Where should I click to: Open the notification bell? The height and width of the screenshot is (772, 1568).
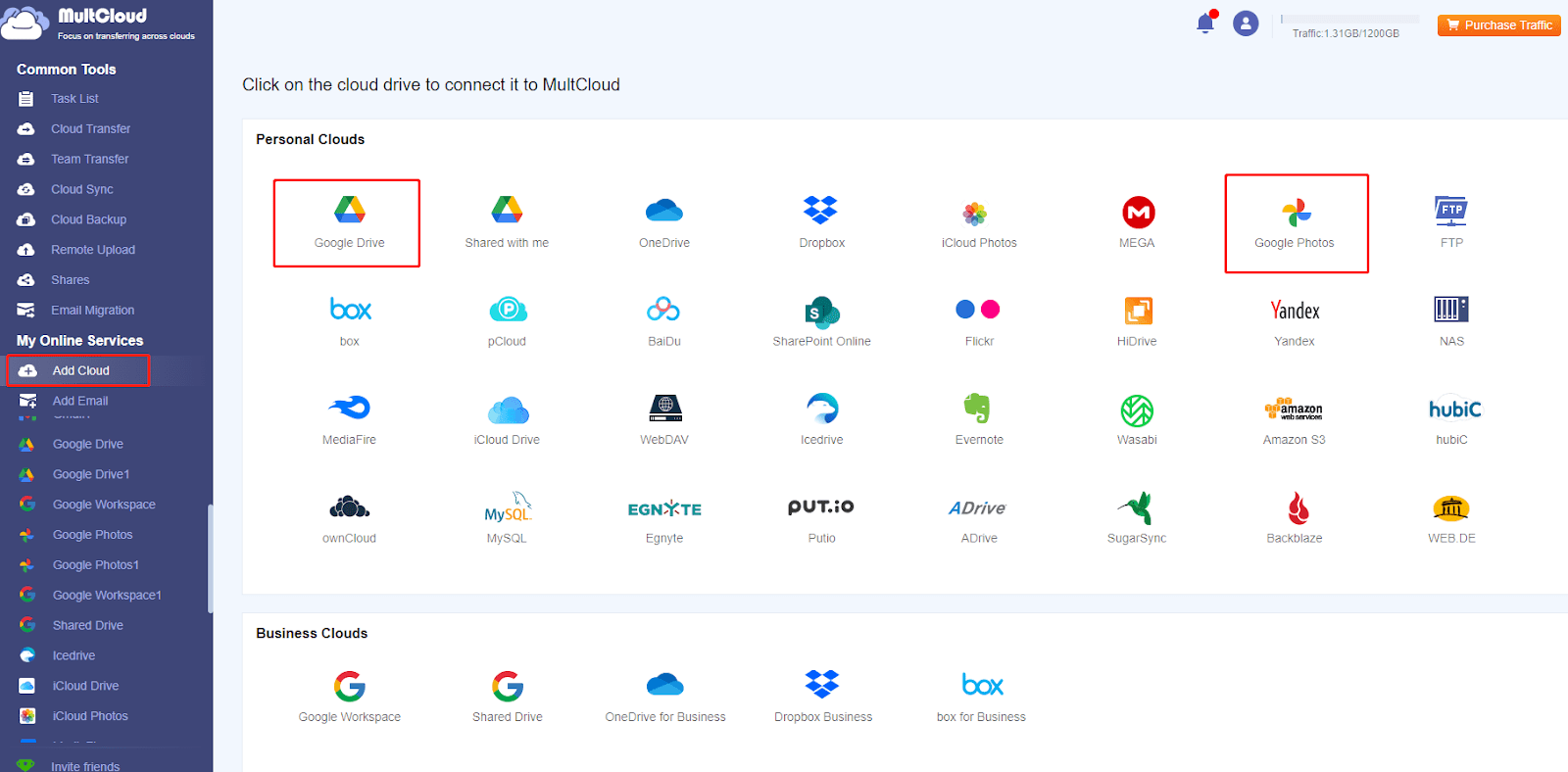1205,23
